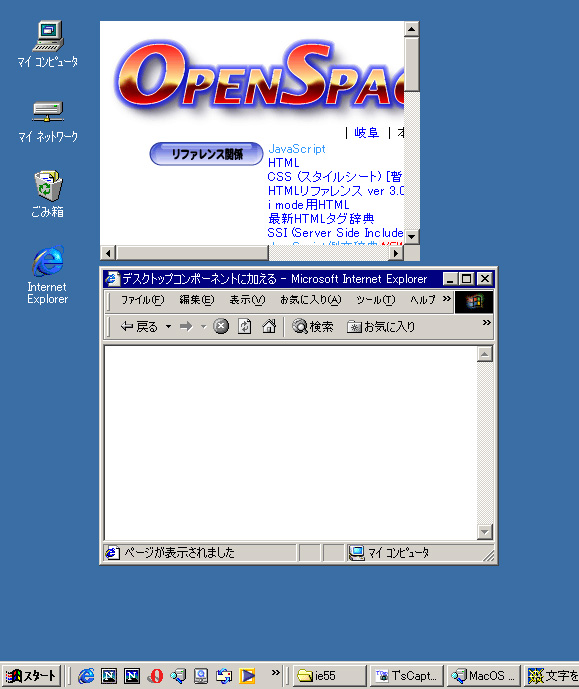Click the forward arrow in IE toolbar
The image size is (579, 689).
point(187,326)
